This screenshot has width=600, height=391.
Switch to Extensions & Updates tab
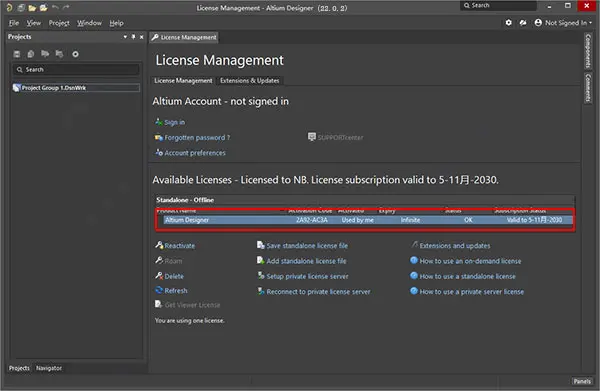click(249, 81)
